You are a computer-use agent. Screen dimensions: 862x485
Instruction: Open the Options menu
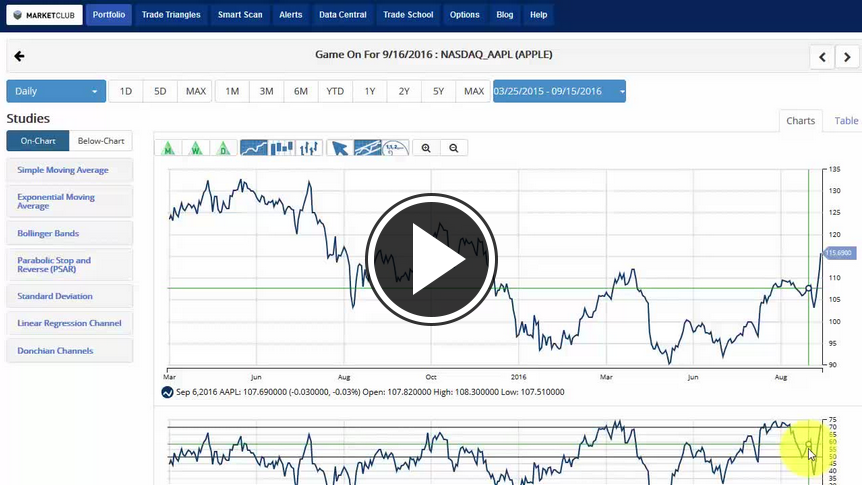tap(465, 15)
